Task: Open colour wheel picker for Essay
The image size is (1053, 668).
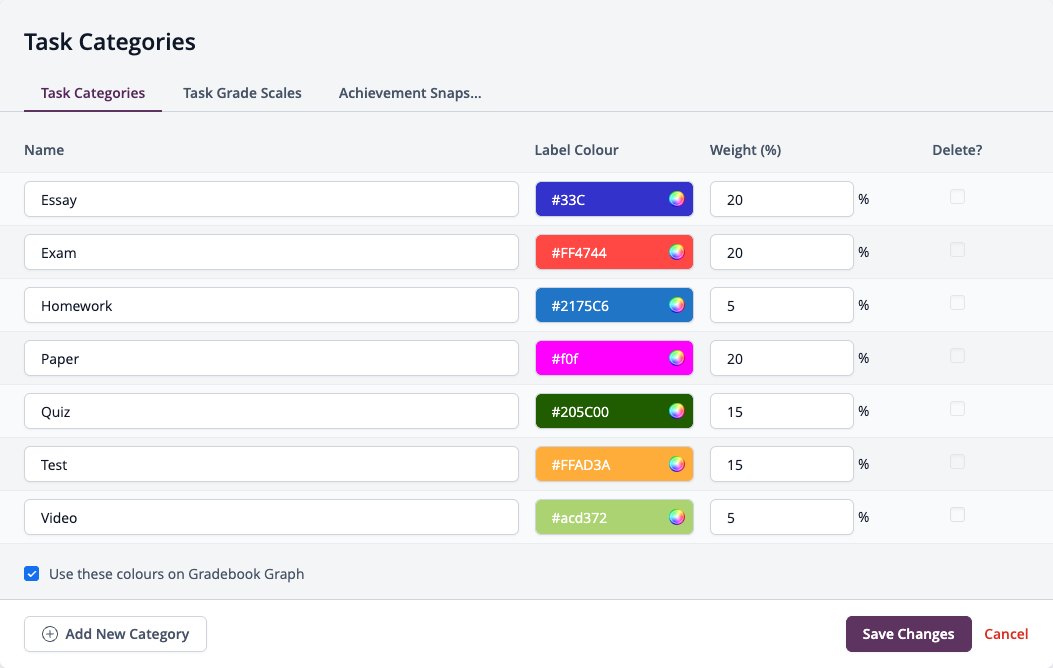Action: tap(676, 199)
